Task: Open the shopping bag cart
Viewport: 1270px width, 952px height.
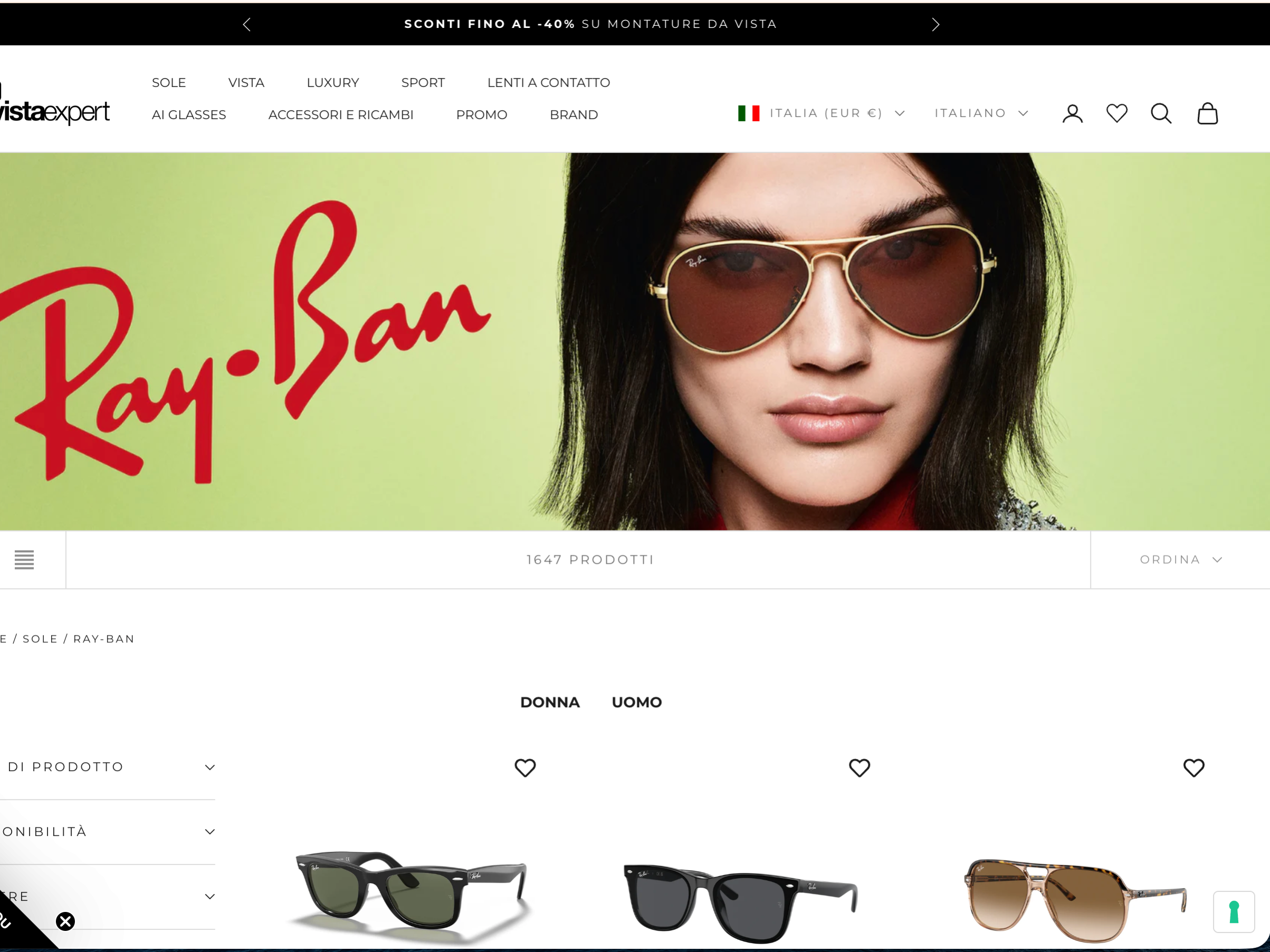Action: [x=1207, y=113]
